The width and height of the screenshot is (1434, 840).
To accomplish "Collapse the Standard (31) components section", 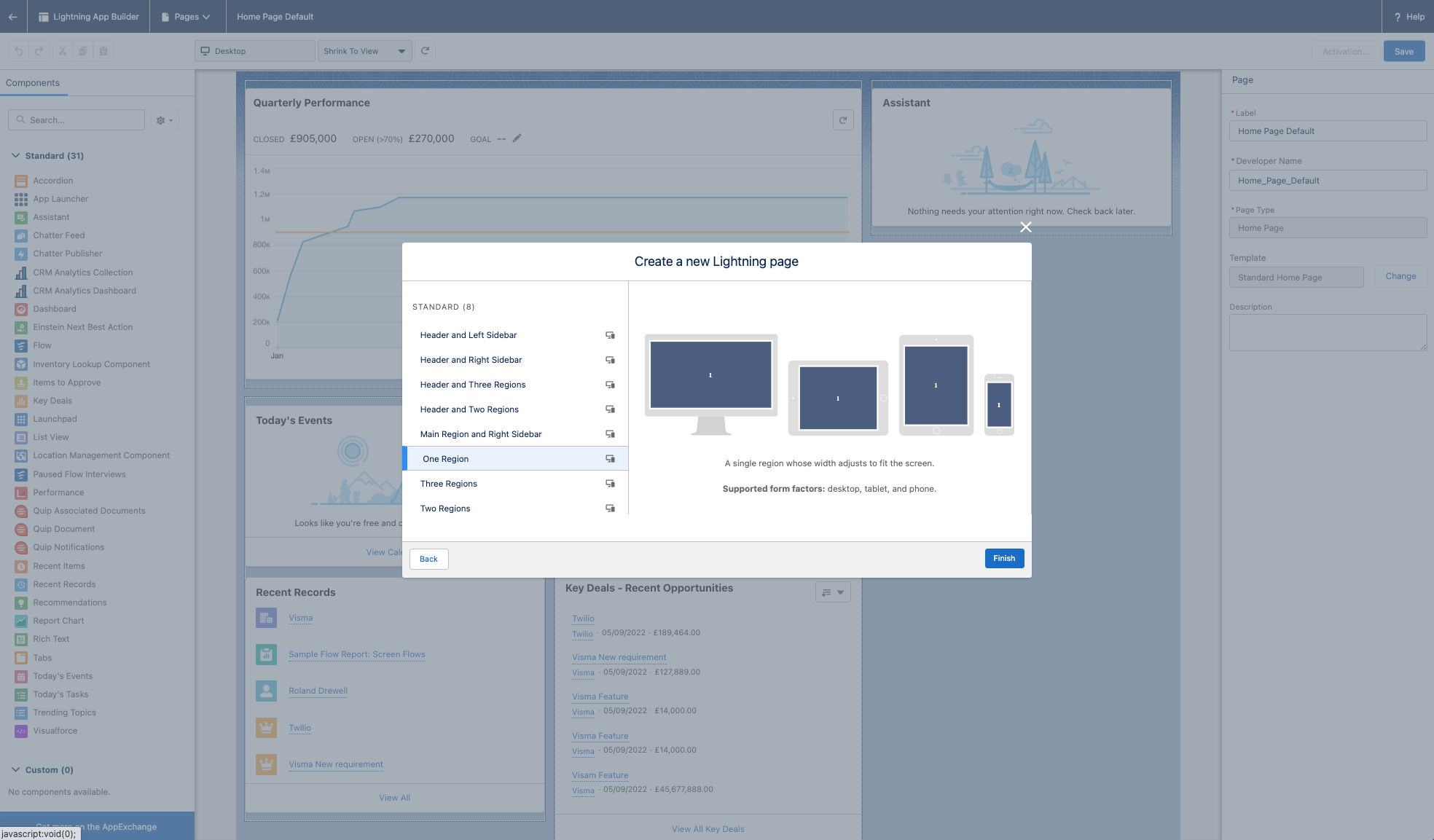I will (x=15, y=155).
